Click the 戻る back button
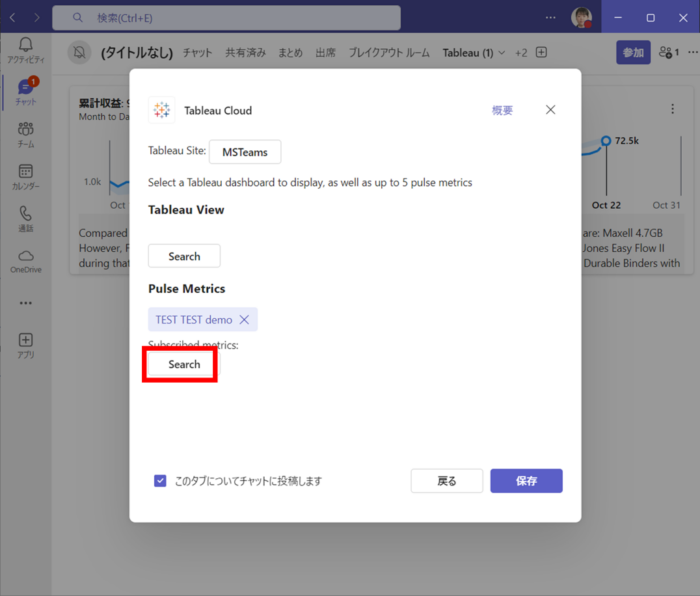This screenshot has height=596, width=700. (447, 481)
